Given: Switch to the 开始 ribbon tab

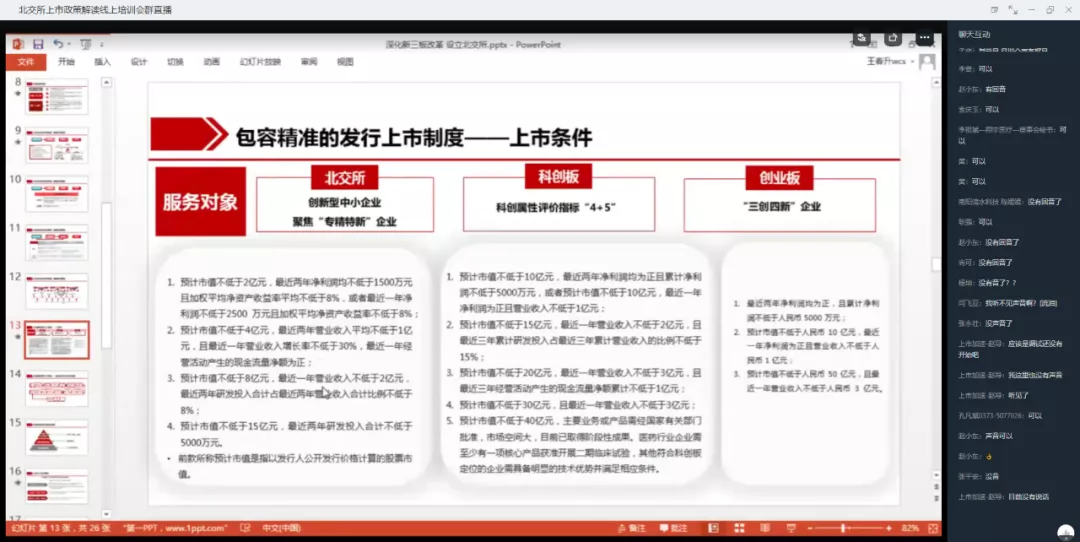Looking at the screenshot, I should [x=66, y=62].
